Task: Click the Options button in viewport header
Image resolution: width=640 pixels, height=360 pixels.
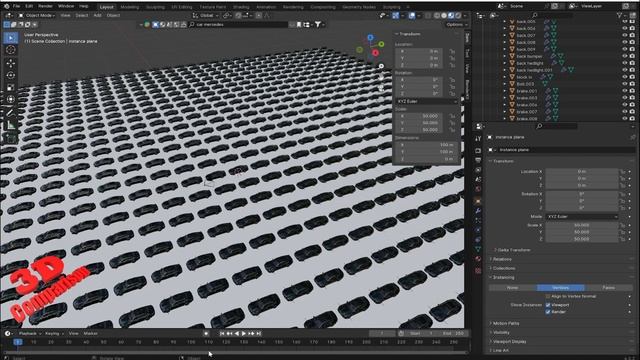Action: pos(456,24)
